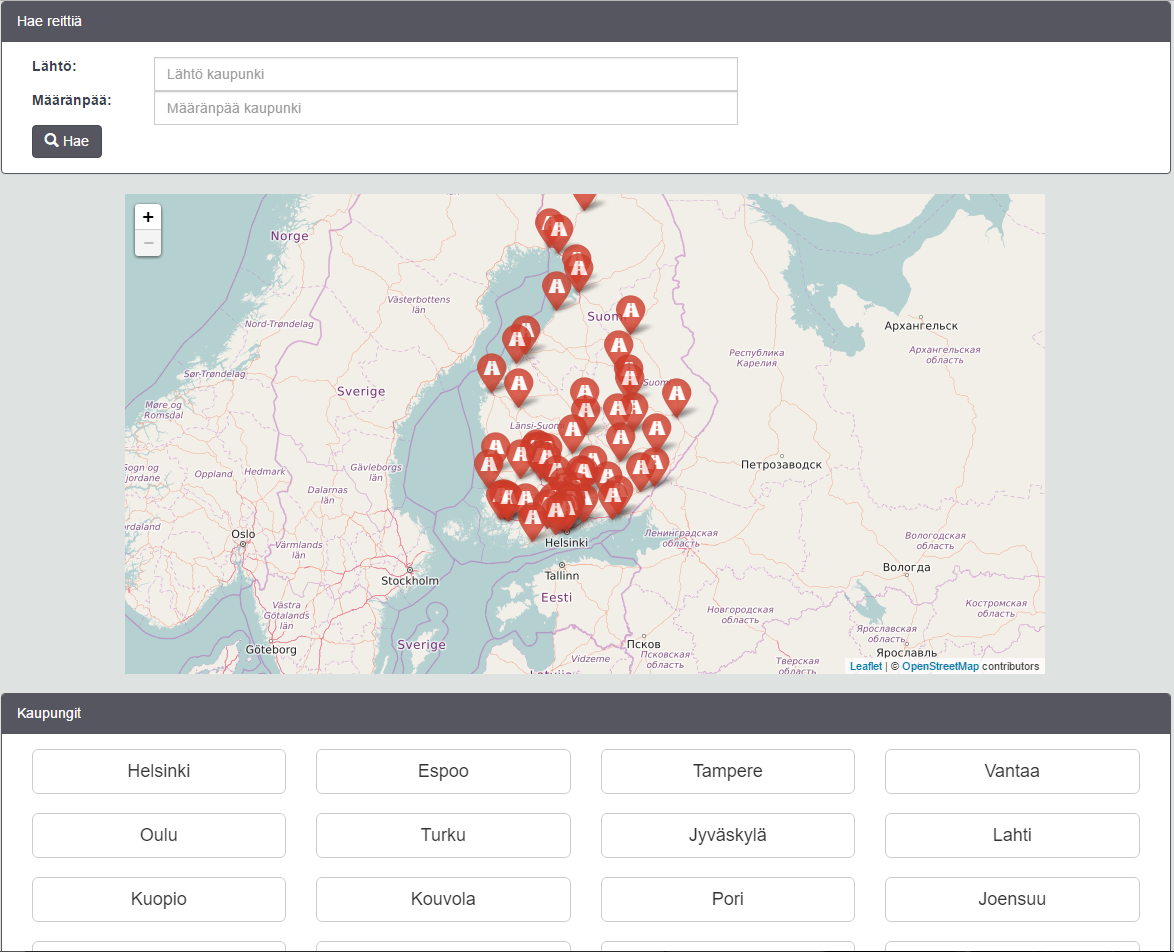Pick the Kouvola city button
Viewport: 1174px width, 952px height.
[x=443, y=899]
